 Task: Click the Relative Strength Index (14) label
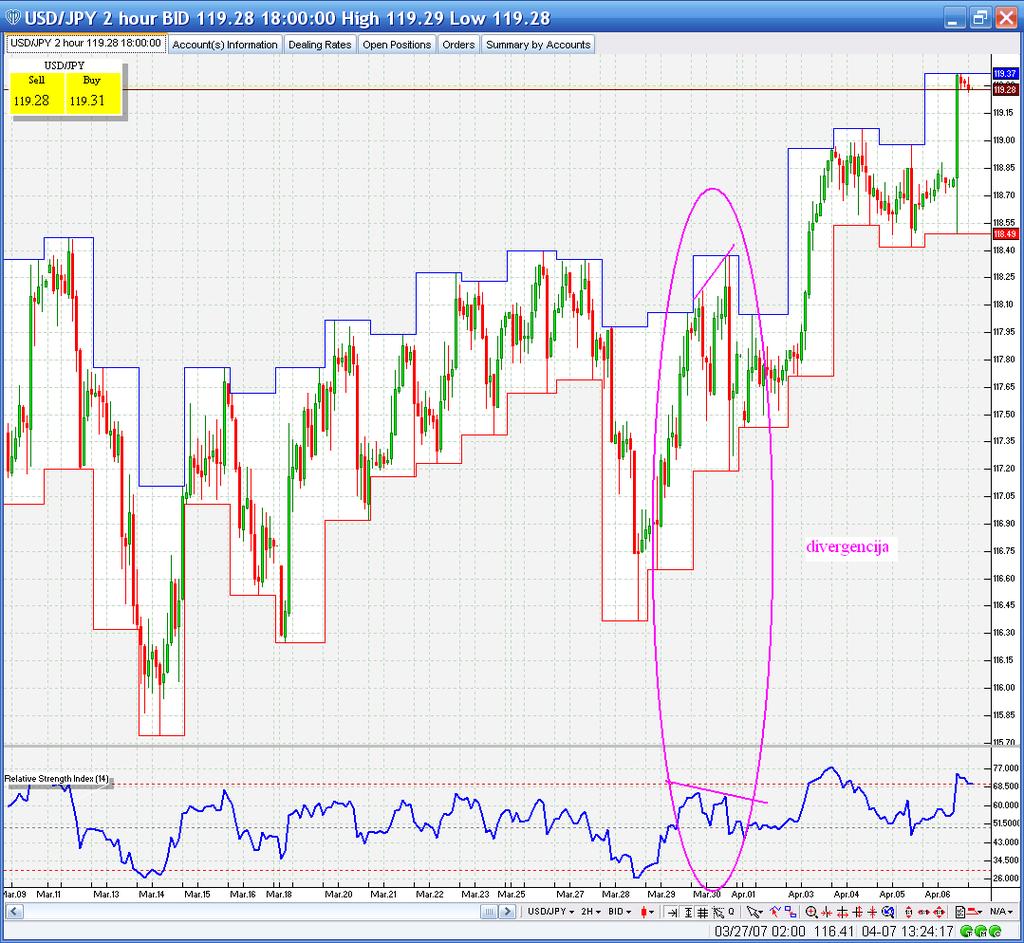pyautogui.click(x=57, y=778)
